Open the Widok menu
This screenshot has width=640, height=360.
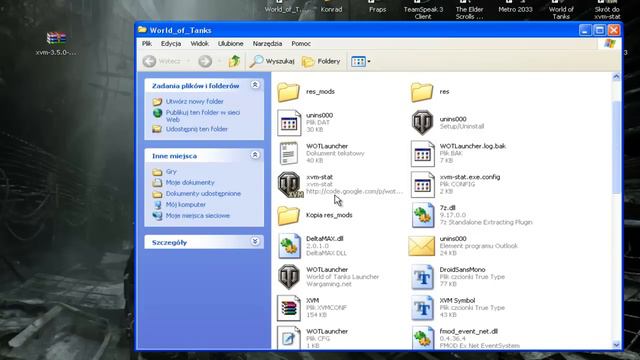click(199, 43)
